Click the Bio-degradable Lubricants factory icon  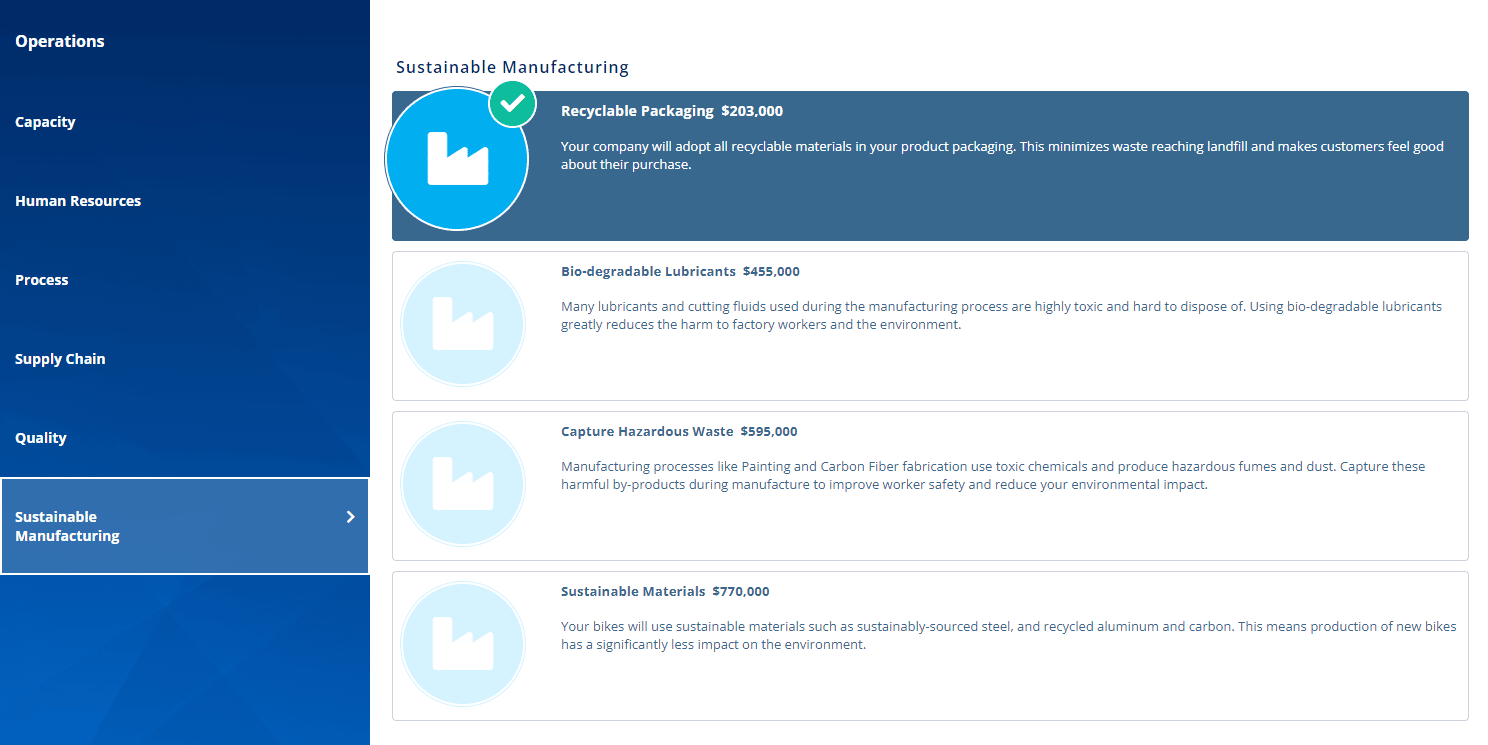(462, 325)
